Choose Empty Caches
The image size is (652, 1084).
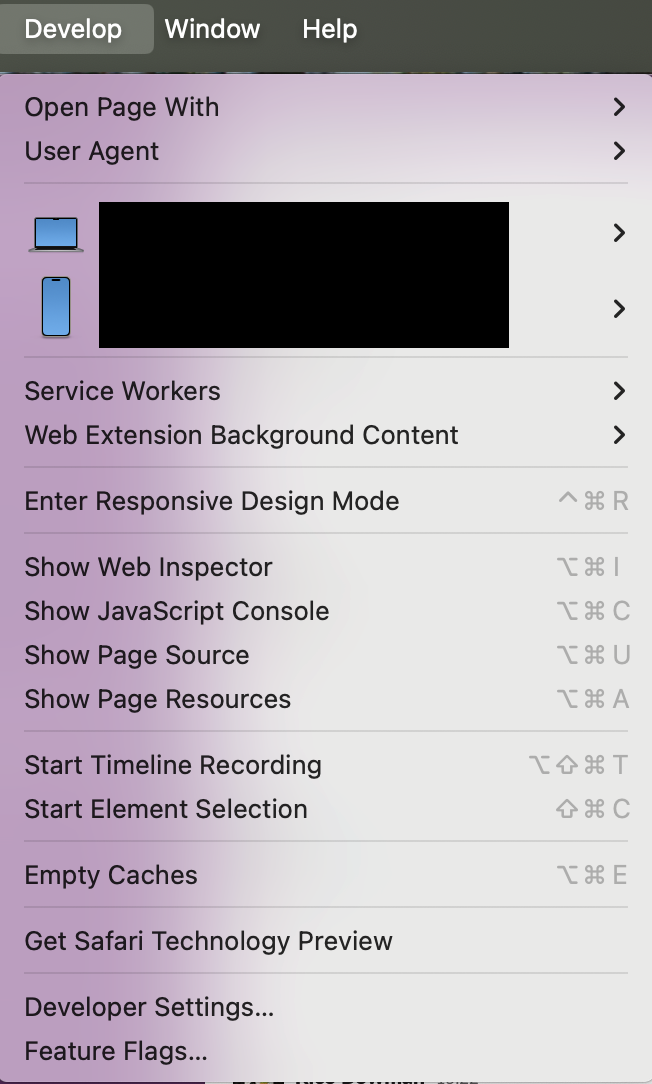tap(111, 875)
